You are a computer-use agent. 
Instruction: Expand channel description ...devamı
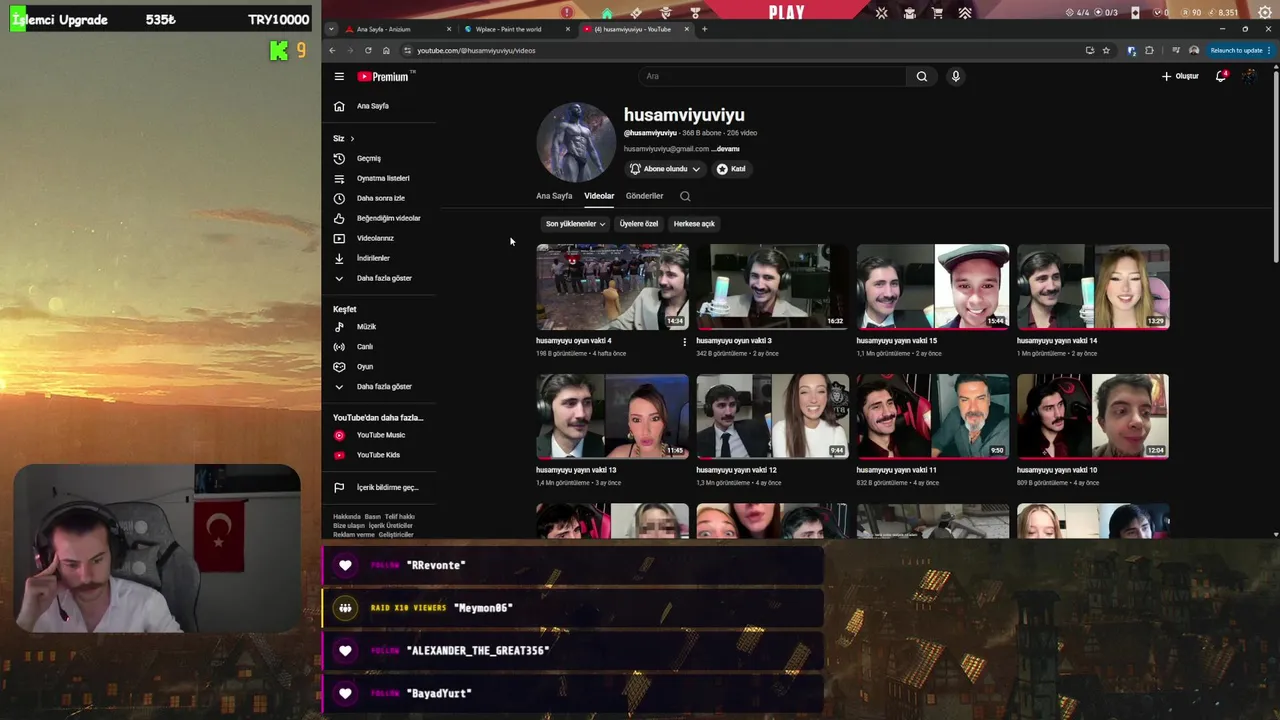pos(725,149)
